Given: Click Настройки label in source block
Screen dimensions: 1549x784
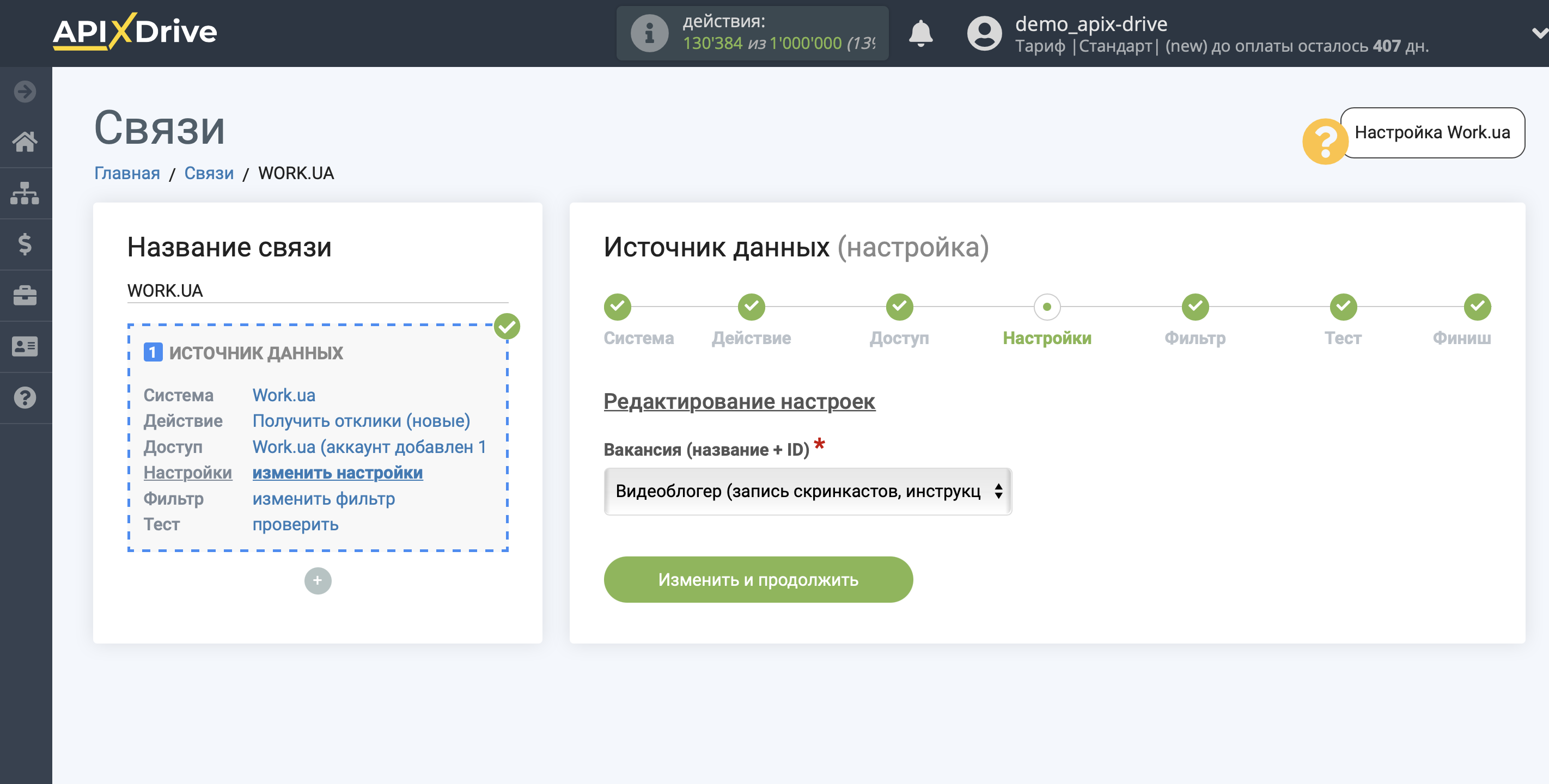Looking at the screenshot, I should (187, 473).
